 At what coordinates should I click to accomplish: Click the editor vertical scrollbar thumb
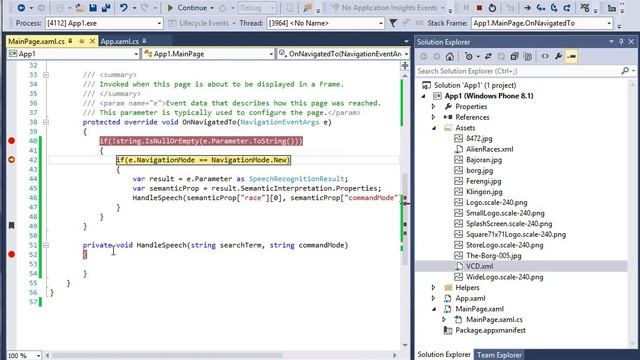pos(405,218)
